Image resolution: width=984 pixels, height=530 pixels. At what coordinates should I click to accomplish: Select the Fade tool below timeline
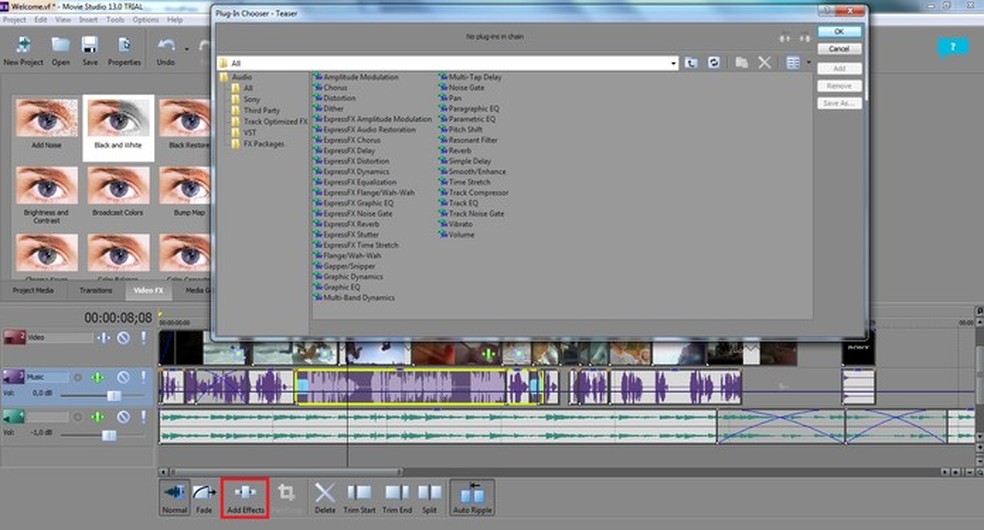(x=204, y=498)
